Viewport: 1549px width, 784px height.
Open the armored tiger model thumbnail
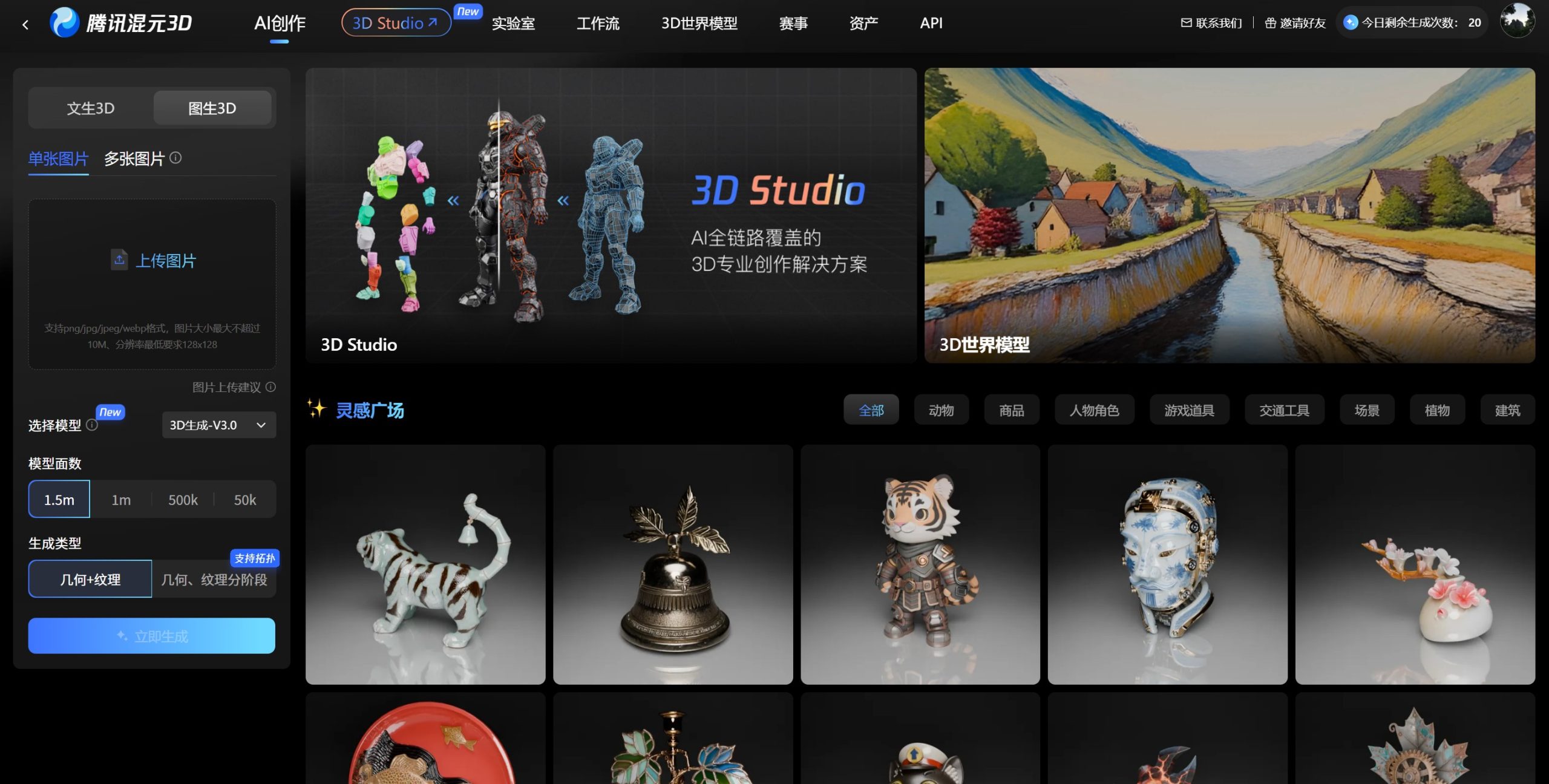click(920, 564)
